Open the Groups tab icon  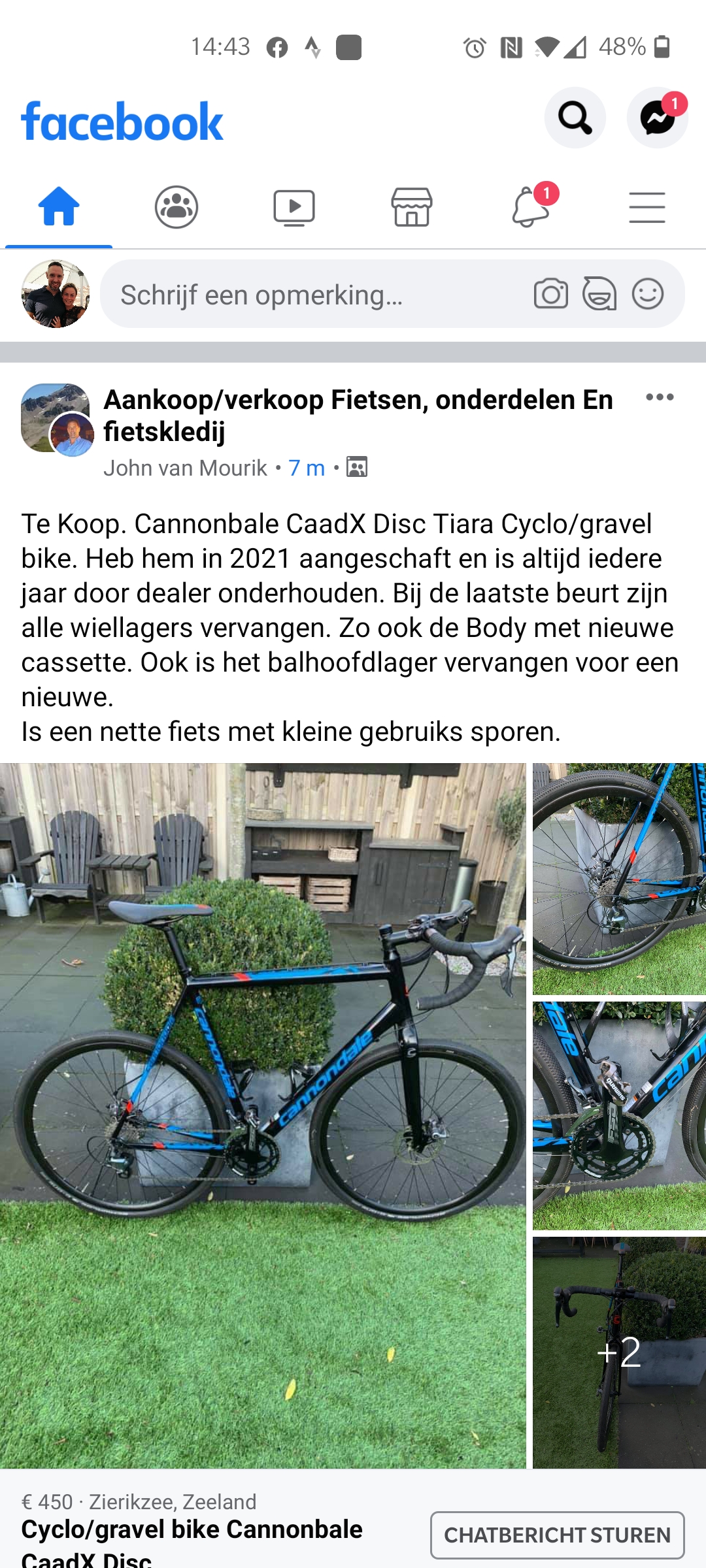(176, 207)
